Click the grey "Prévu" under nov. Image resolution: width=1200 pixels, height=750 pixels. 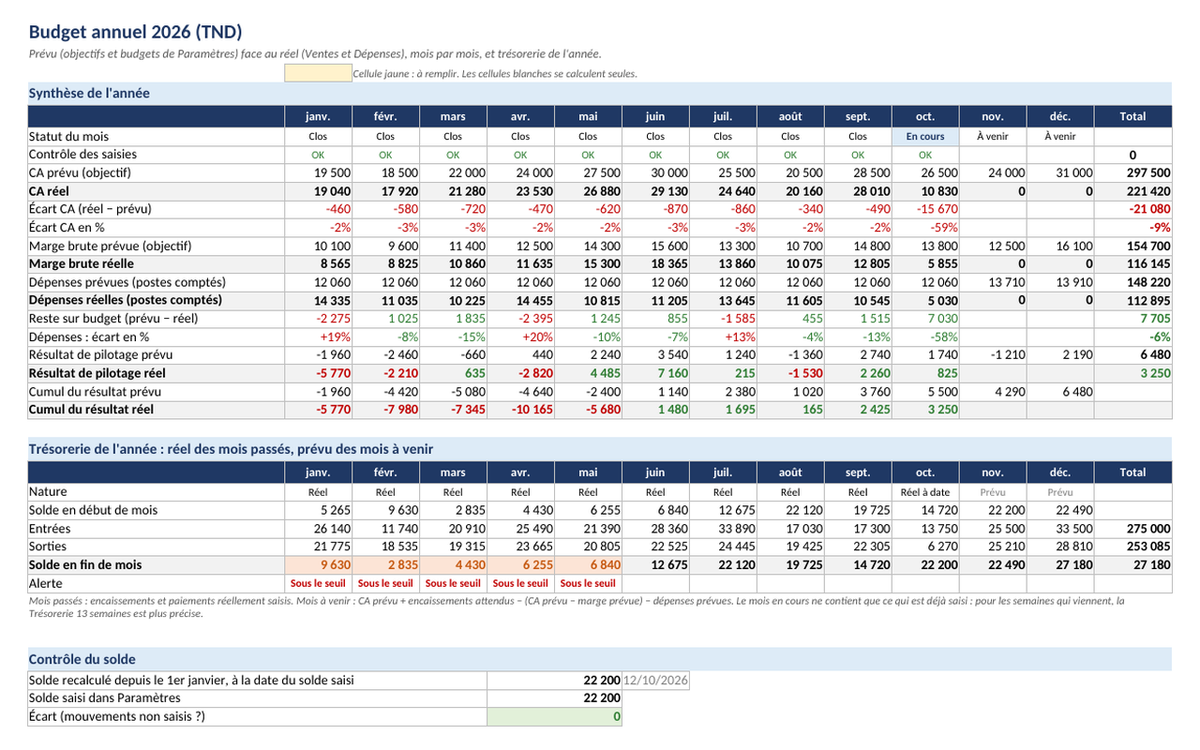point(993,492)
